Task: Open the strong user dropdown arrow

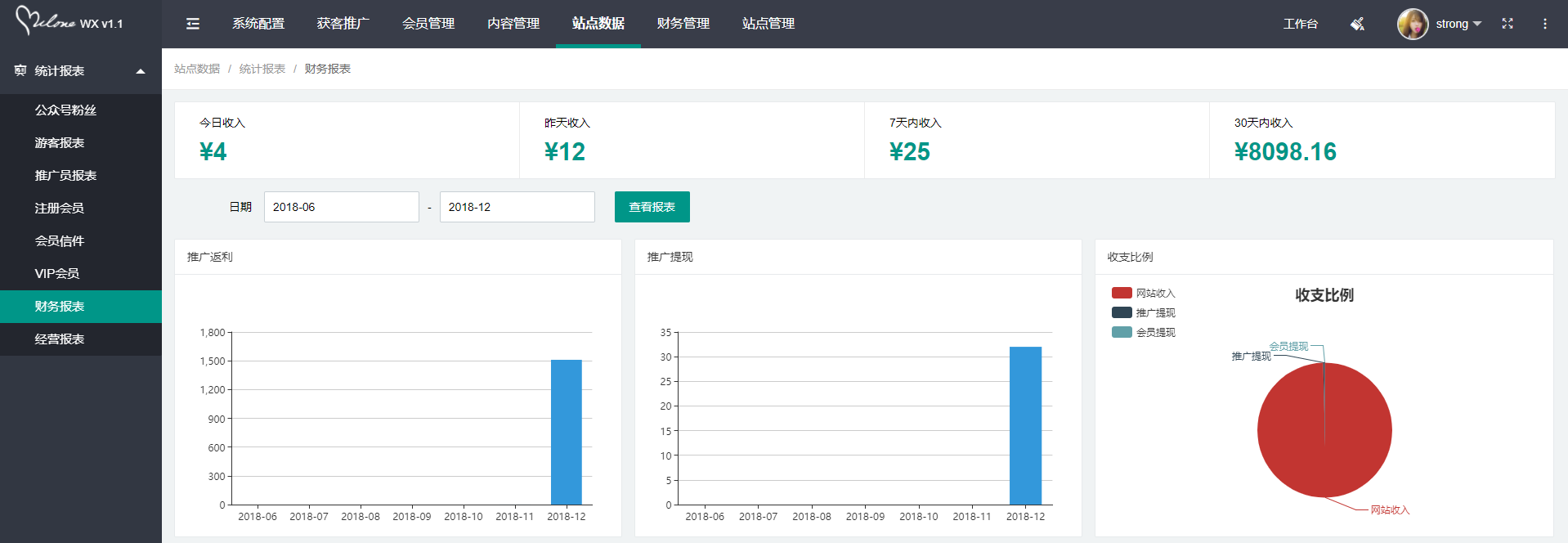Action: click(x=1477, y=24)
